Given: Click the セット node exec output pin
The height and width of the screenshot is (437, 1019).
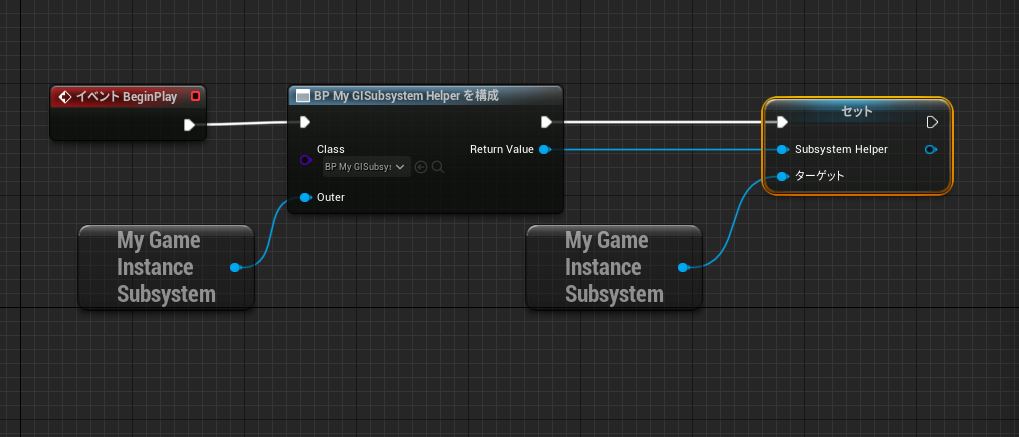Looking at the screenshot, I should 932,122.
